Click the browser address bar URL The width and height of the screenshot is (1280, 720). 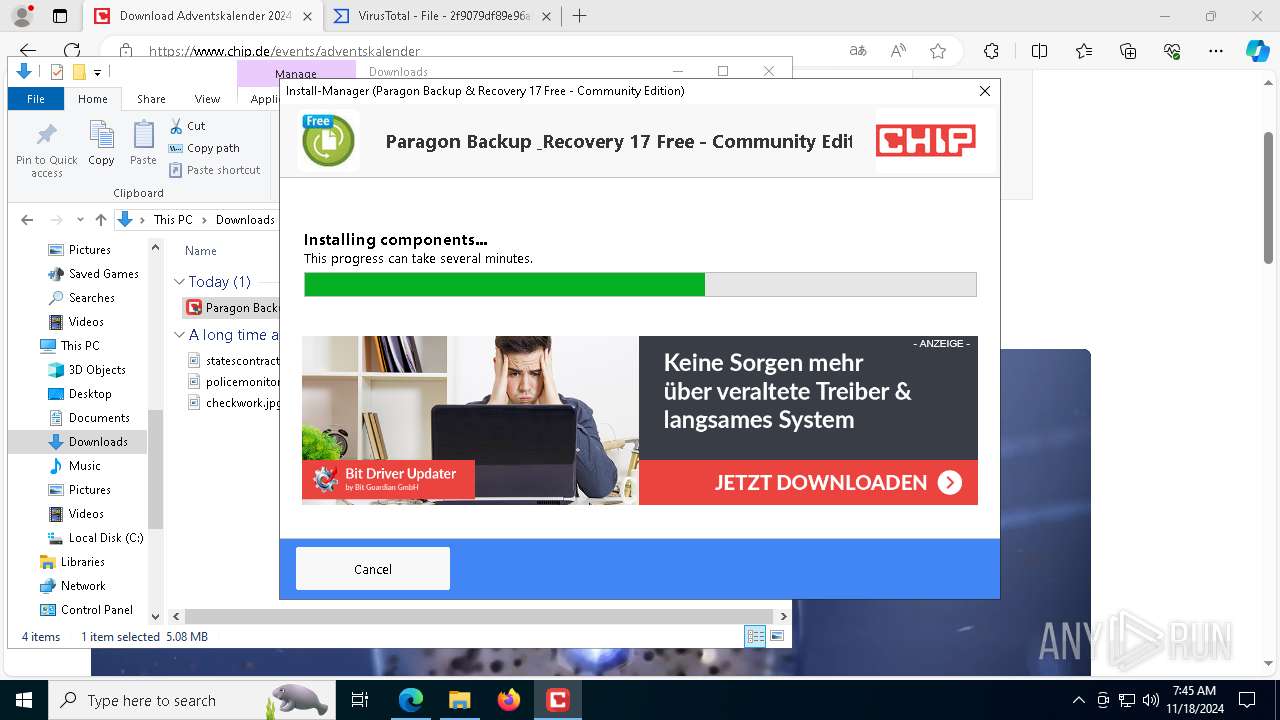284,51
